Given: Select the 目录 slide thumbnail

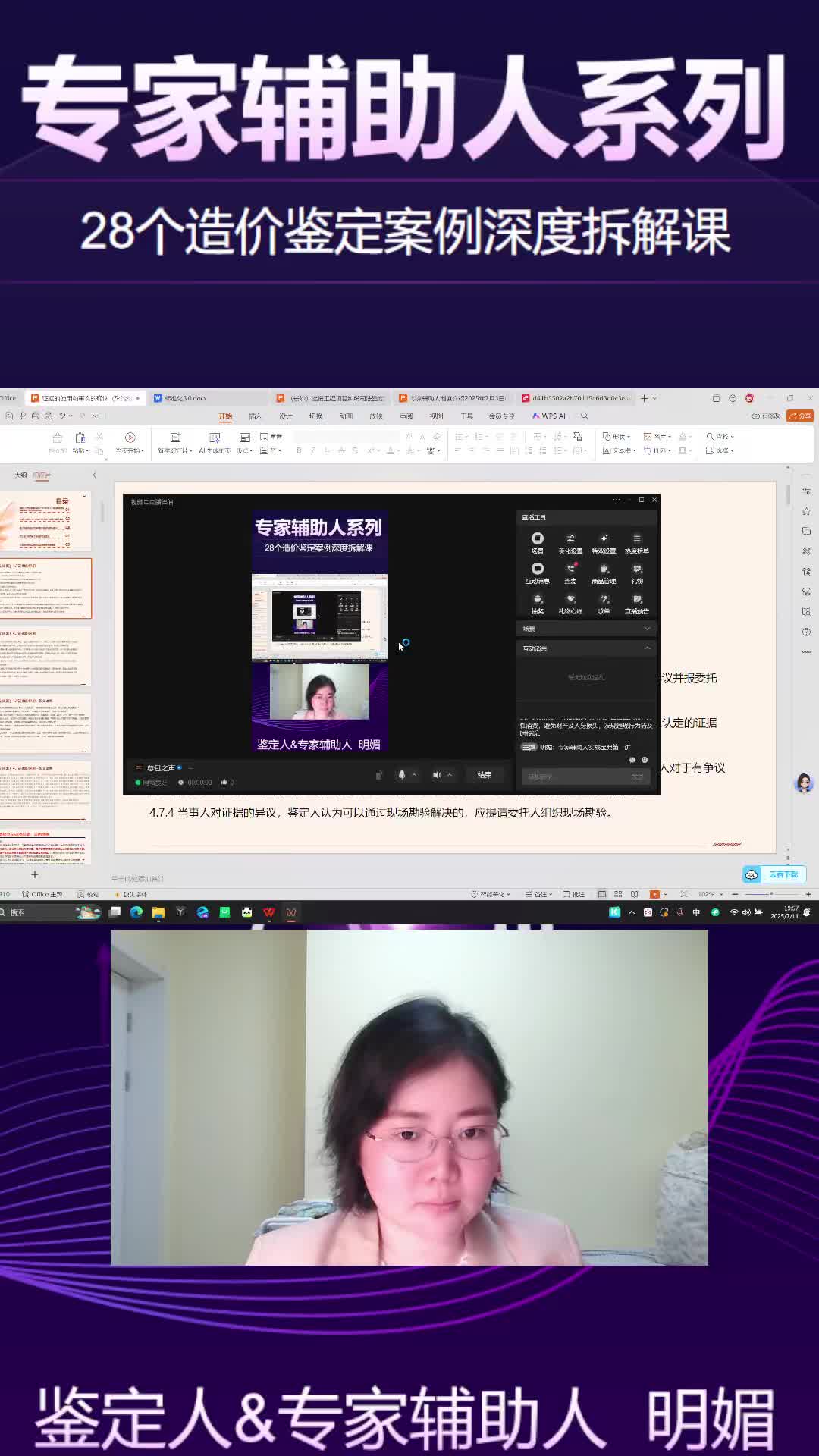Looking at the screenshot, I should pos(45,520).
